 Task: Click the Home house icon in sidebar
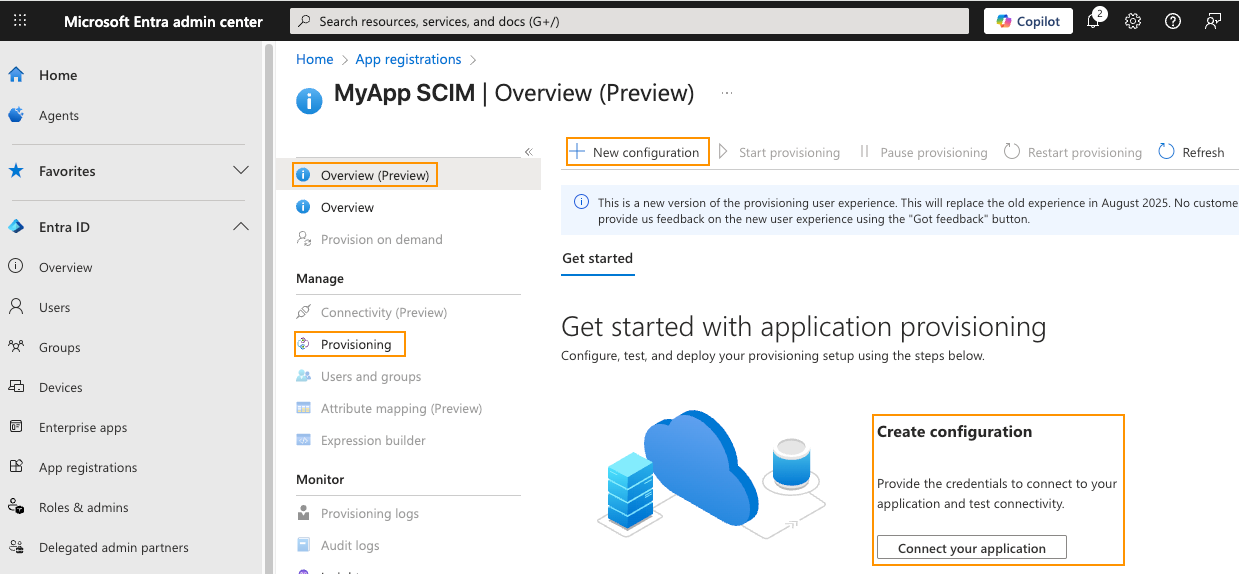[16, 75]
